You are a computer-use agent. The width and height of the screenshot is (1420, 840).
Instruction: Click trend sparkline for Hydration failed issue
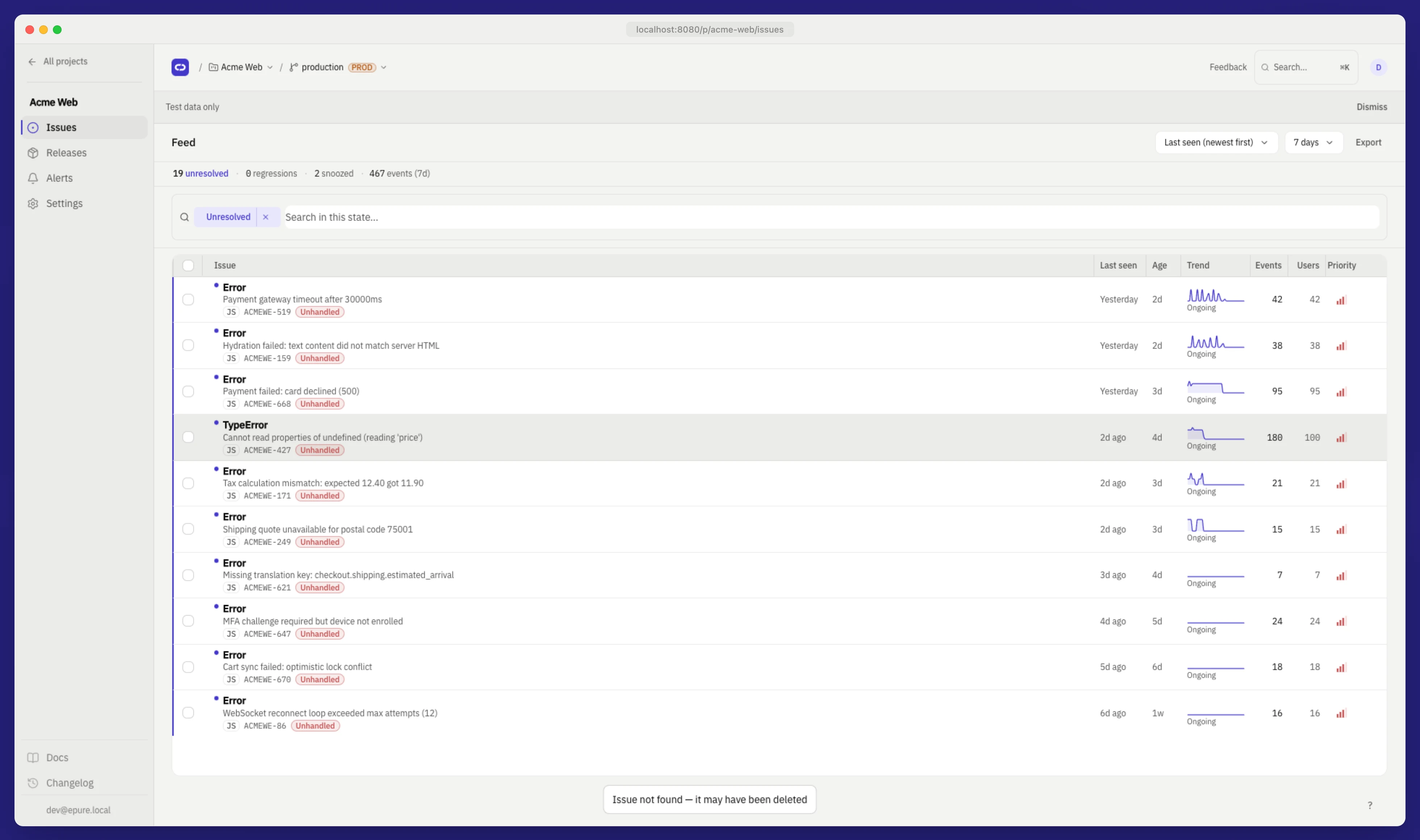coord(1215,342)
